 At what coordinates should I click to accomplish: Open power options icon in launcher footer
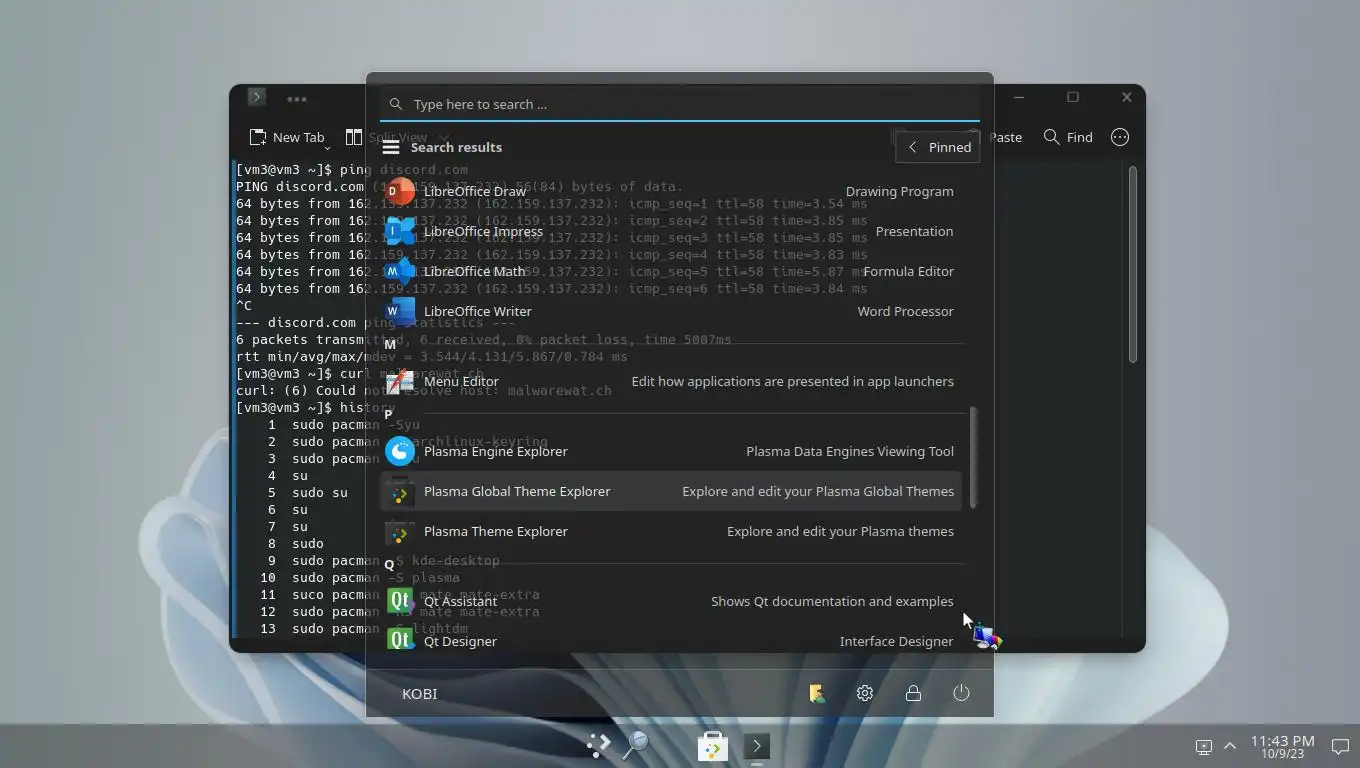point(961,693)
